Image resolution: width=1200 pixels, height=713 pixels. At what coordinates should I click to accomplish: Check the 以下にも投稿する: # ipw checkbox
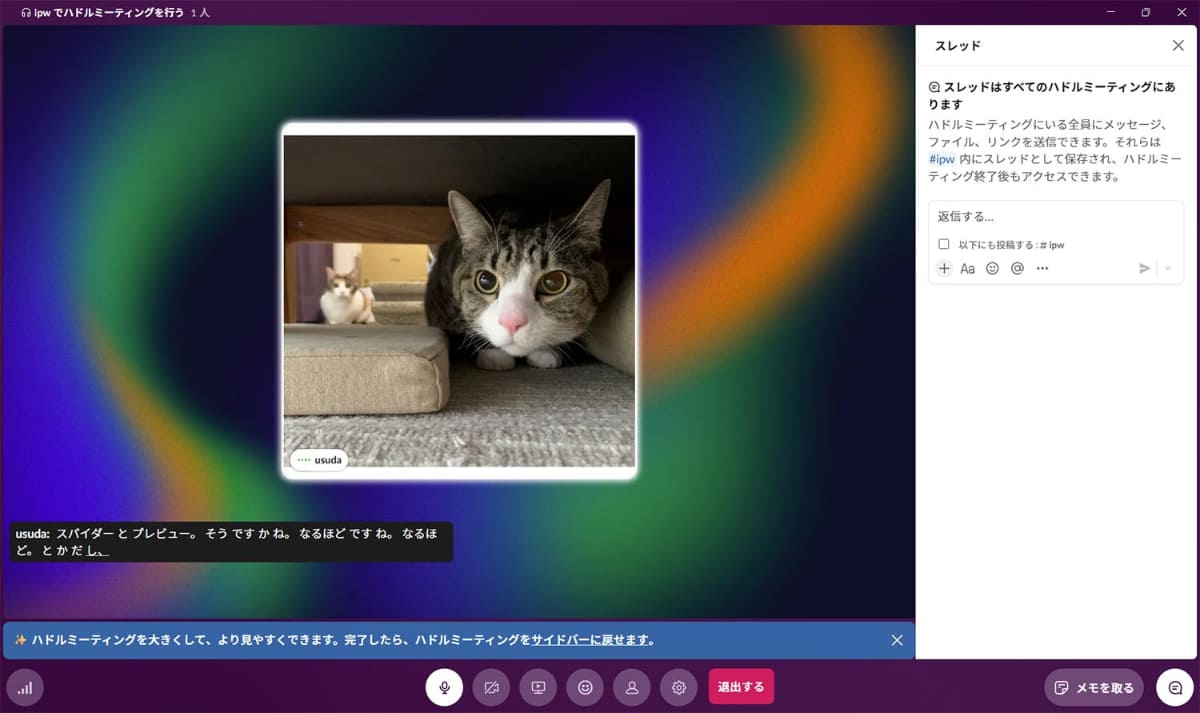pos(943,244)
